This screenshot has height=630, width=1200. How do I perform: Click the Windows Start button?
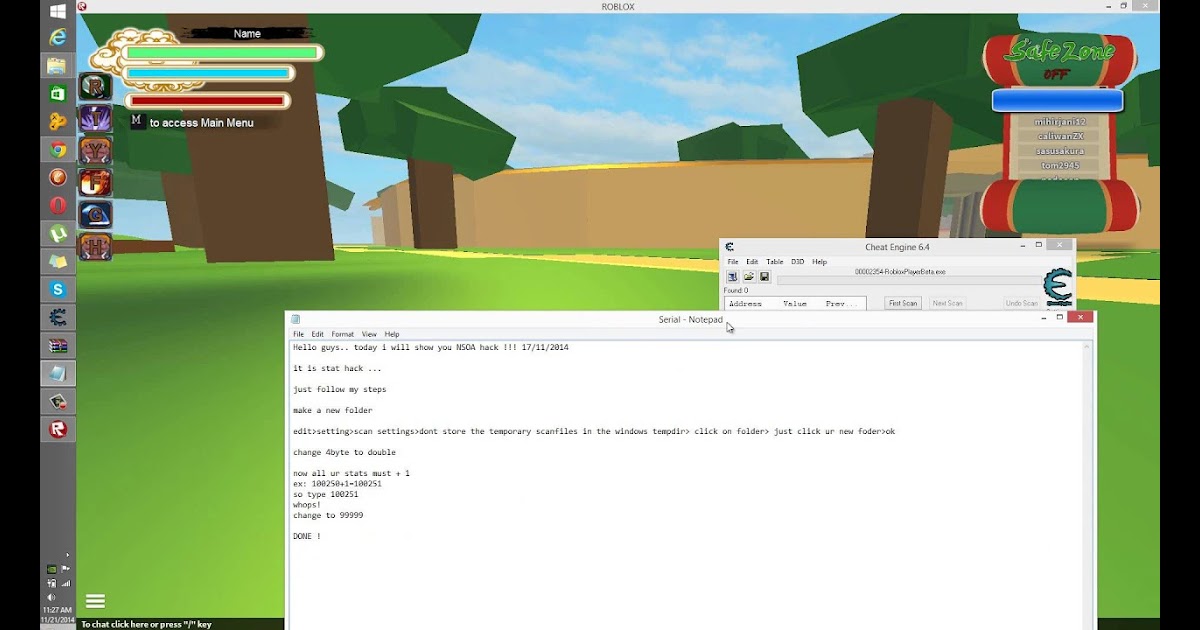(x=58, y=11)
